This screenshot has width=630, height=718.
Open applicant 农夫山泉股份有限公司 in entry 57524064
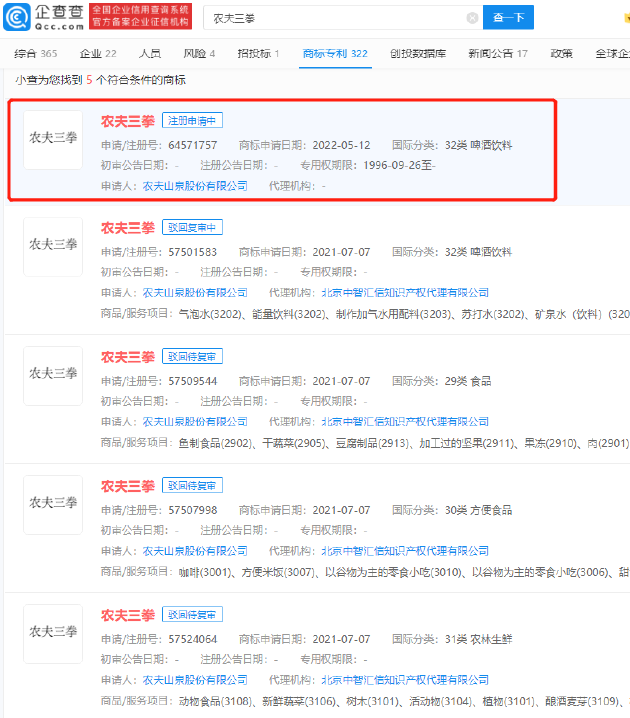pos(195,680)
